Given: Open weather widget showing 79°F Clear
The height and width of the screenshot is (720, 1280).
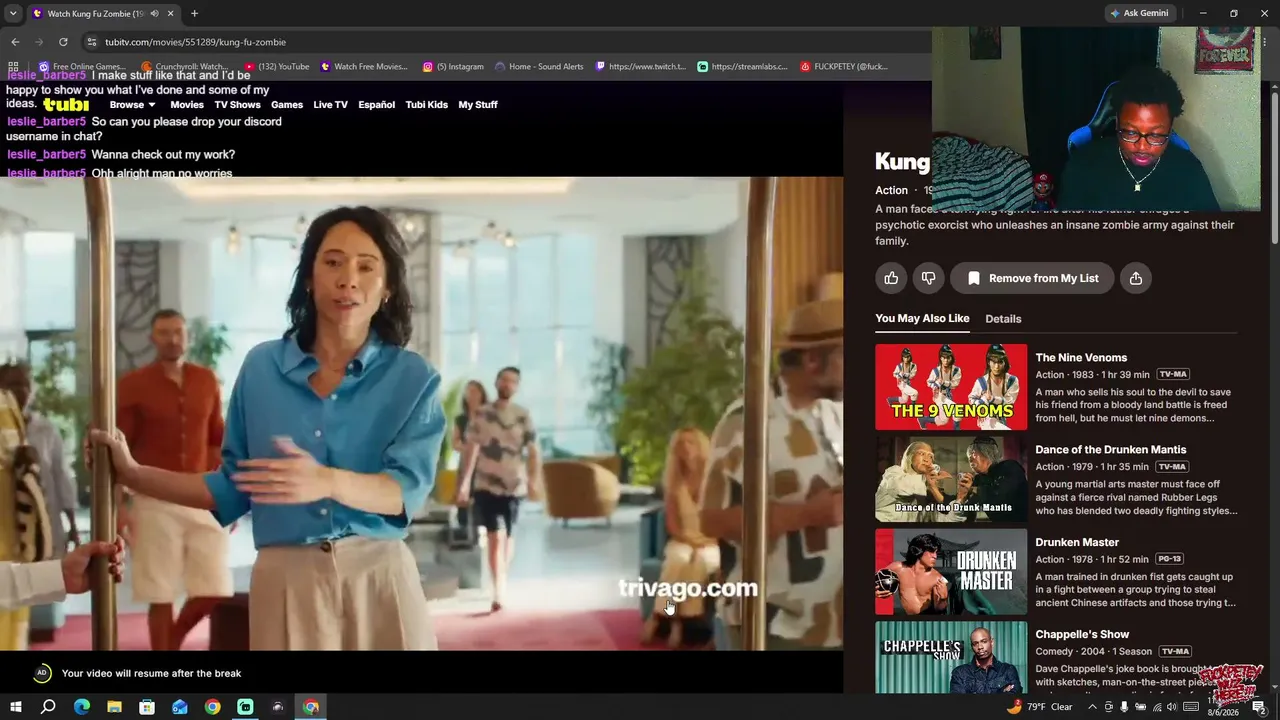Looking at the screenshot, I should pyautogui.click(x=1039, y=707).
